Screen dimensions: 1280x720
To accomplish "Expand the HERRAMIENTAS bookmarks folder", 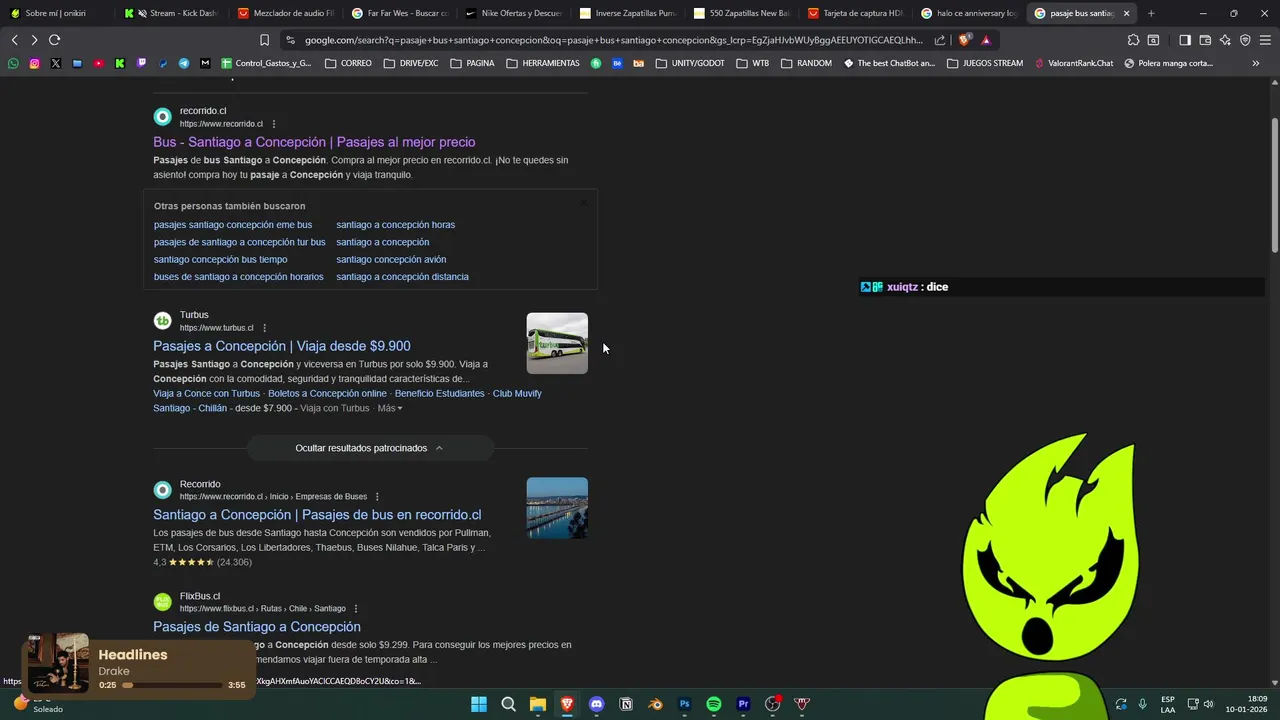I will [x=543, y=63].
